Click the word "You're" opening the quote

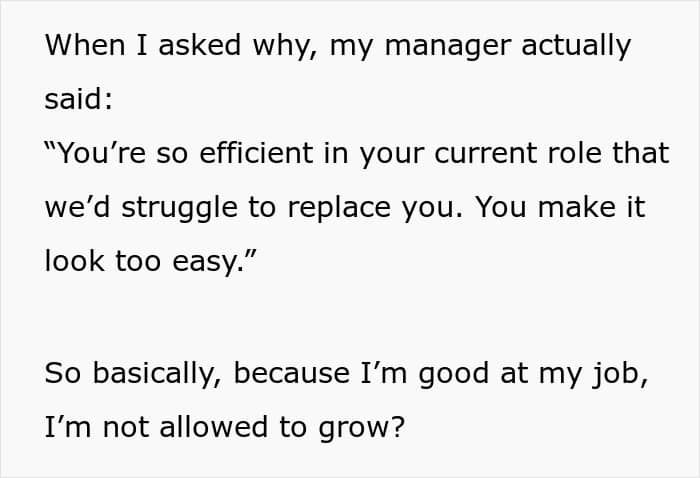tap(96, 152)
